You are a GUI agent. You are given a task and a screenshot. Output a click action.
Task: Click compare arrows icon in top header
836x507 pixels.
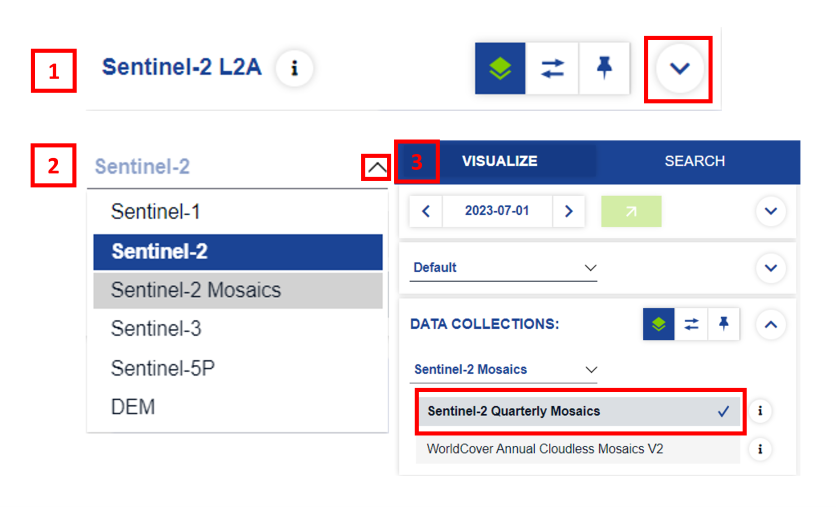[x=552, y=68]
